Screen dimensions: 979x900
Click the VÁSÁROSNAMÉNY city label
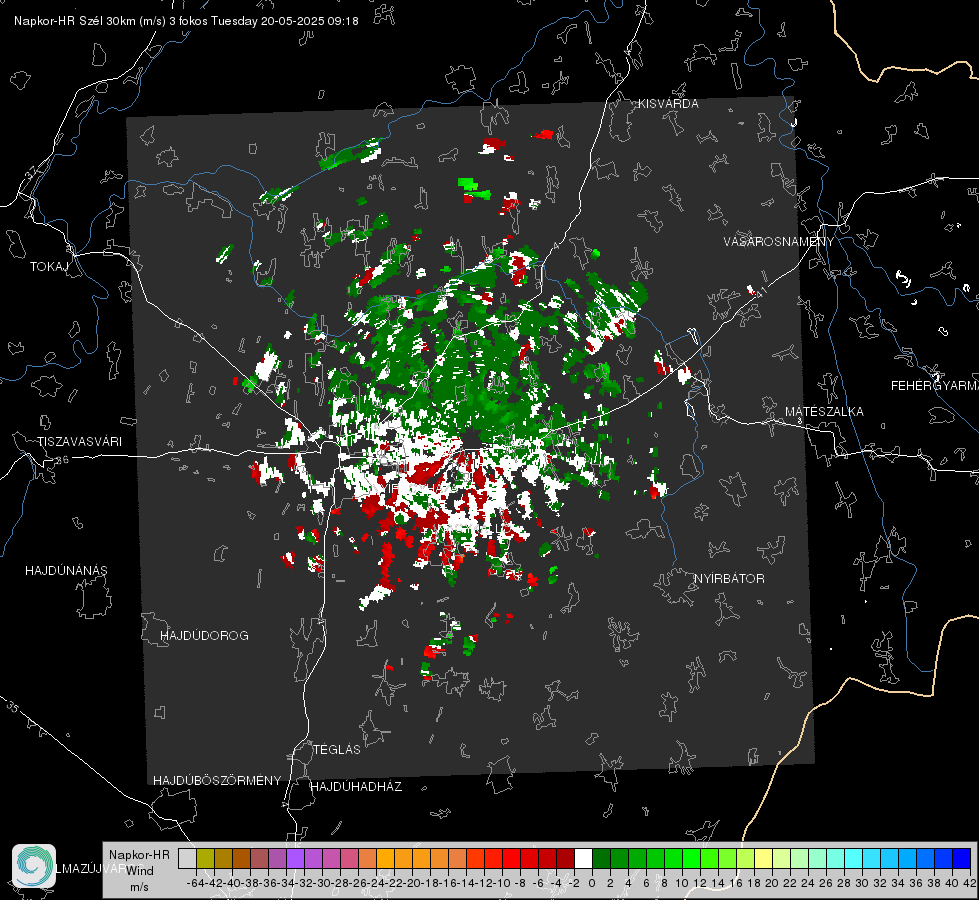click(x=779, y=242)
